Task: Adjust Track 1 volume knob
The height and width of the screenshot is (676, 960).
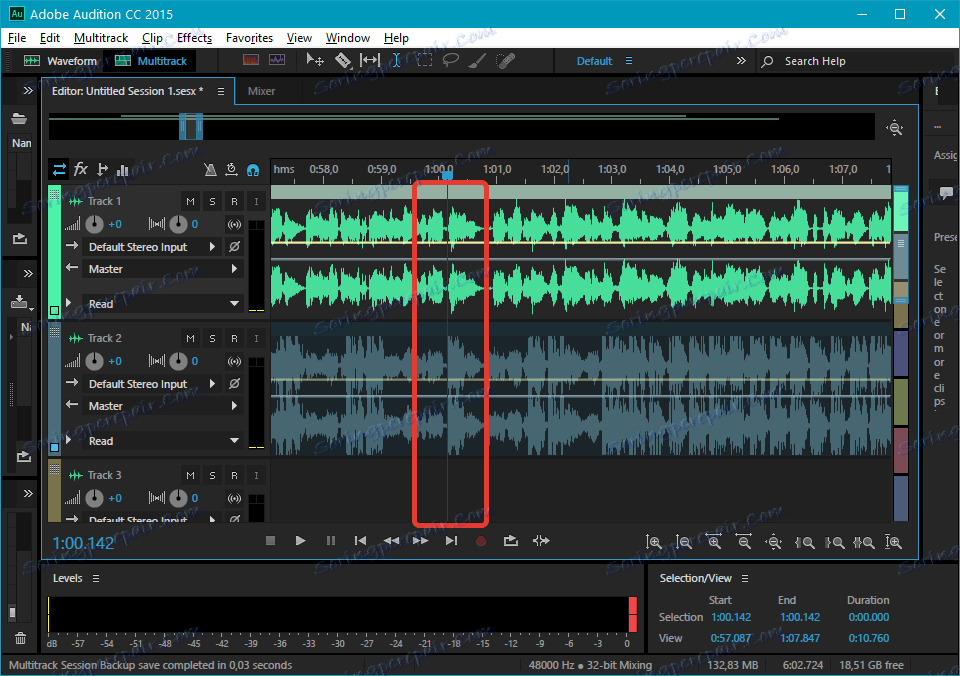Action: coord(96,225)
